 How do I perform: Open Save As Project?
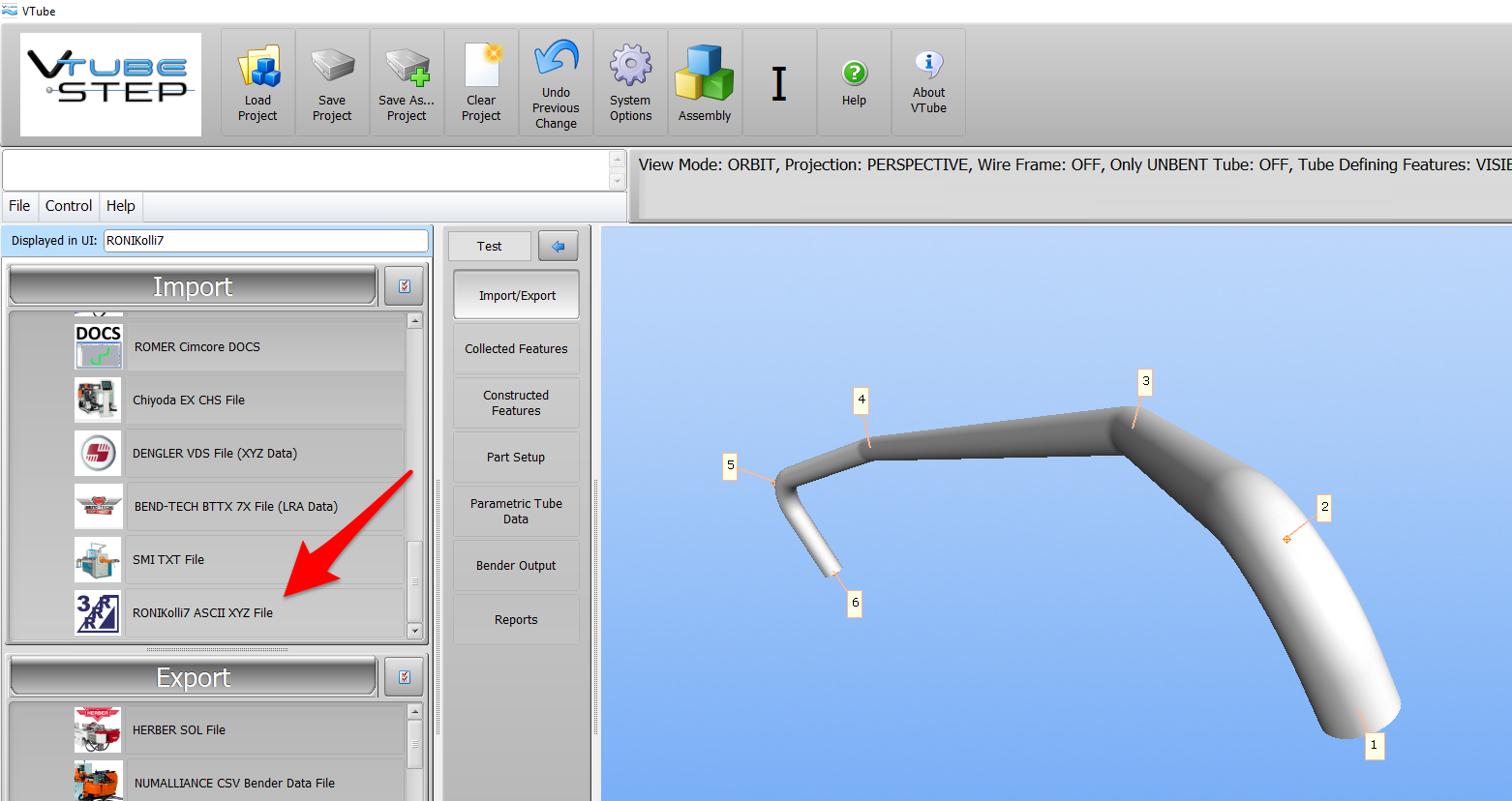[x=407, y=82]
